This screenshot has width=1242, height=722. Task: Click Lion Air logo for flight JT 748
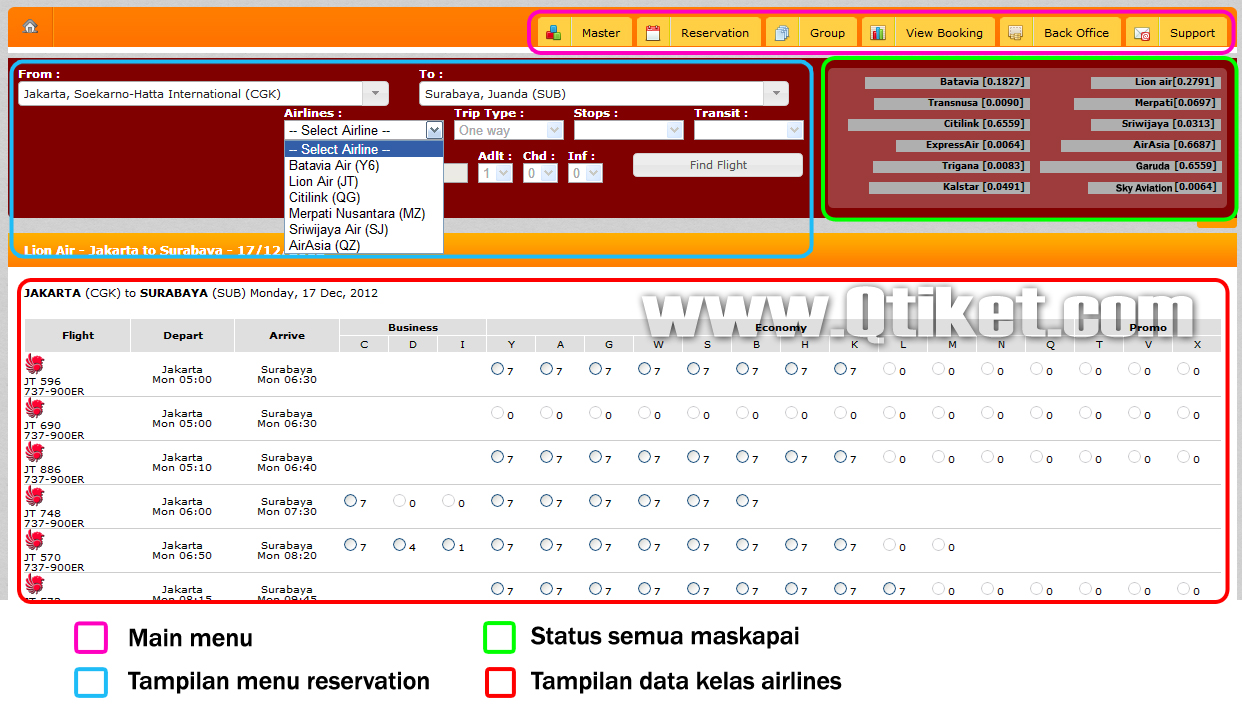[x=35, y=495]
